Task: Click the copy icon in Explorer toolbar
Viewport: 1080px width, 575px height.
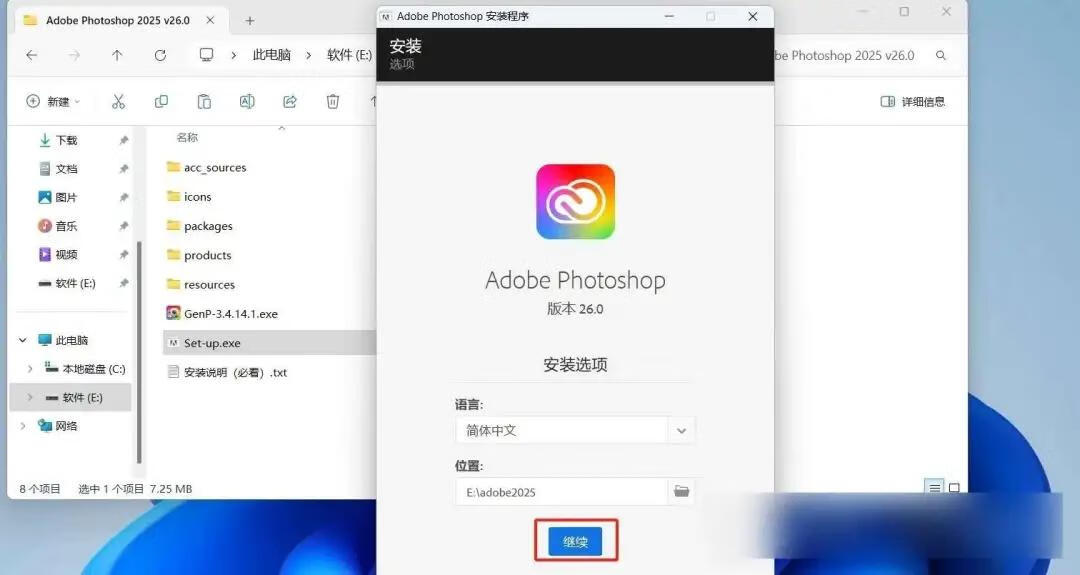Action: [161, 102]
